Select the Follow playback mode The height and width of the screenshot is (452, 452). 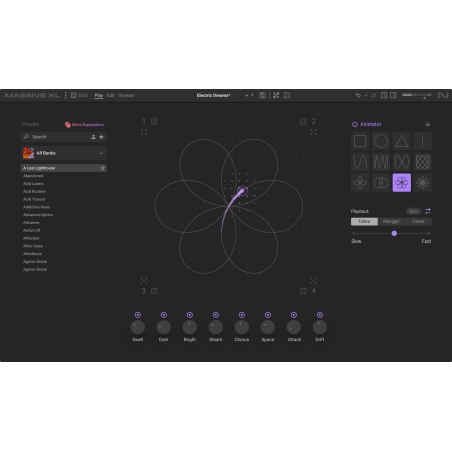click(x=364, y=222)
